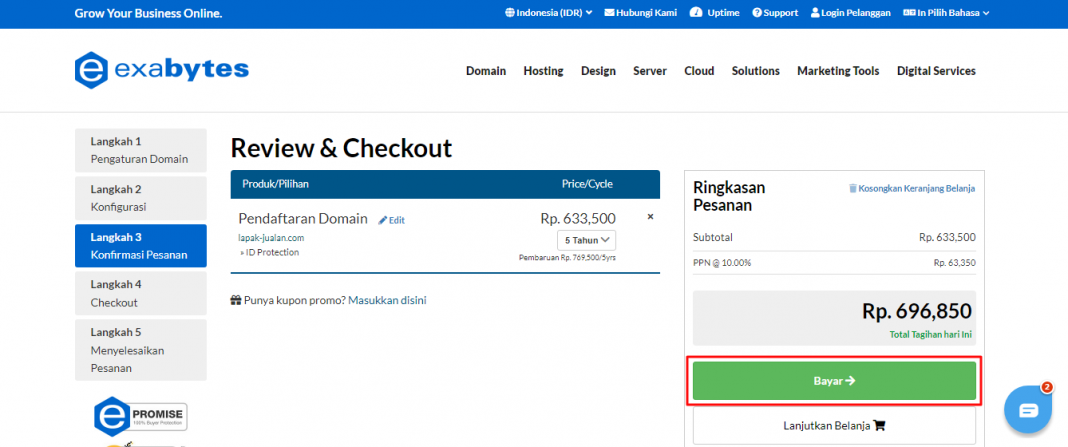Click the Subtotal label

(713, 237)
